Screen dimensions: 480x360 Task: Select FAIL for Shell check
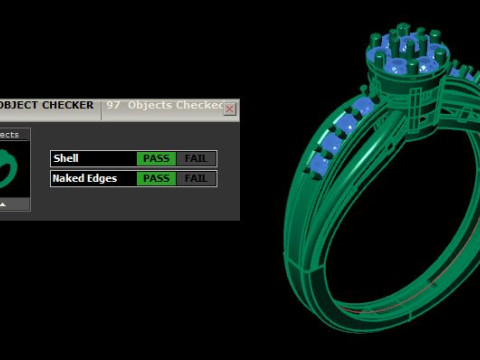pyautogui.click(x=196, y=159)
